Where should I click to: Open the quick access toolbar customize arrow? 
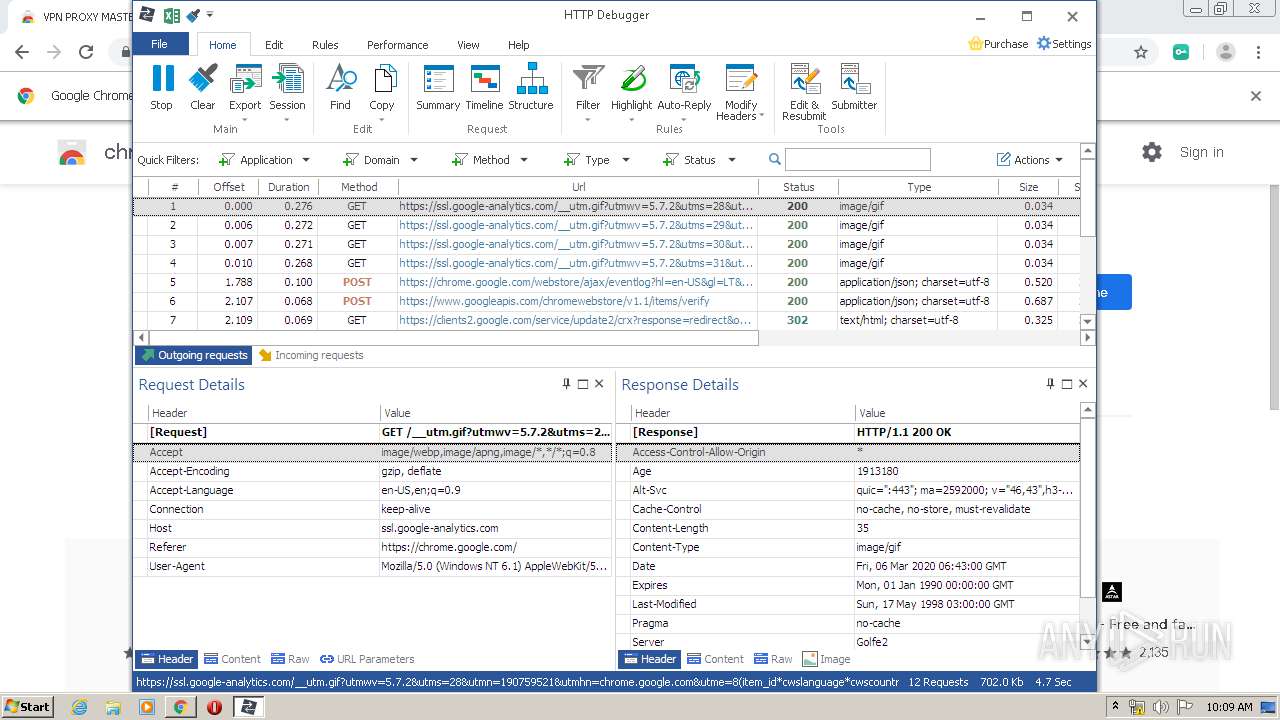pyautogui.click(x=210, y=15)
